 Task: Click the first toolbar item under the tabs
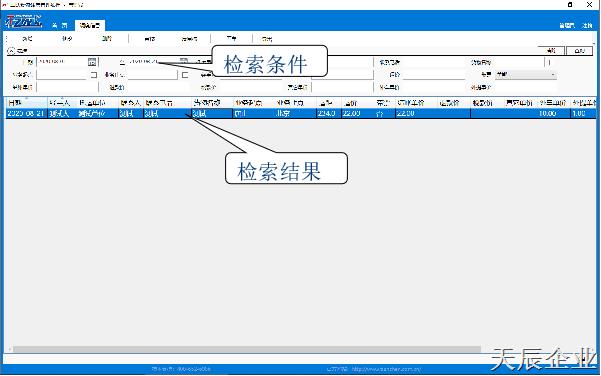click(x=27, y=39)
